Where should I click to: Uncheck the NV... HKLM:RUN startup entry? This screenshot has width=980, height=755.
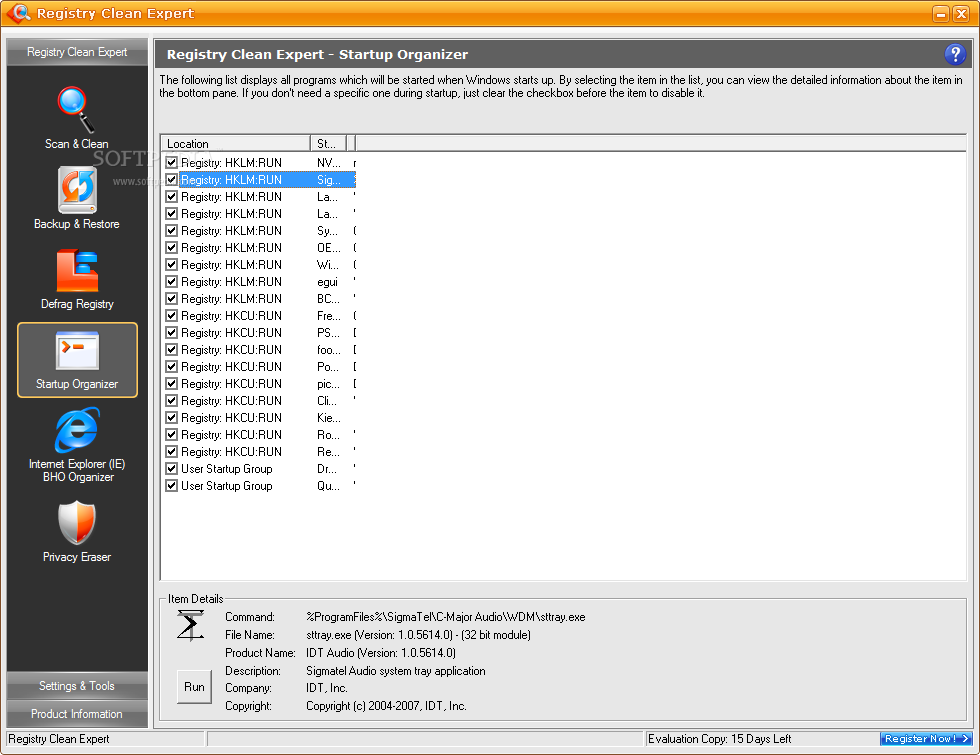172,162
